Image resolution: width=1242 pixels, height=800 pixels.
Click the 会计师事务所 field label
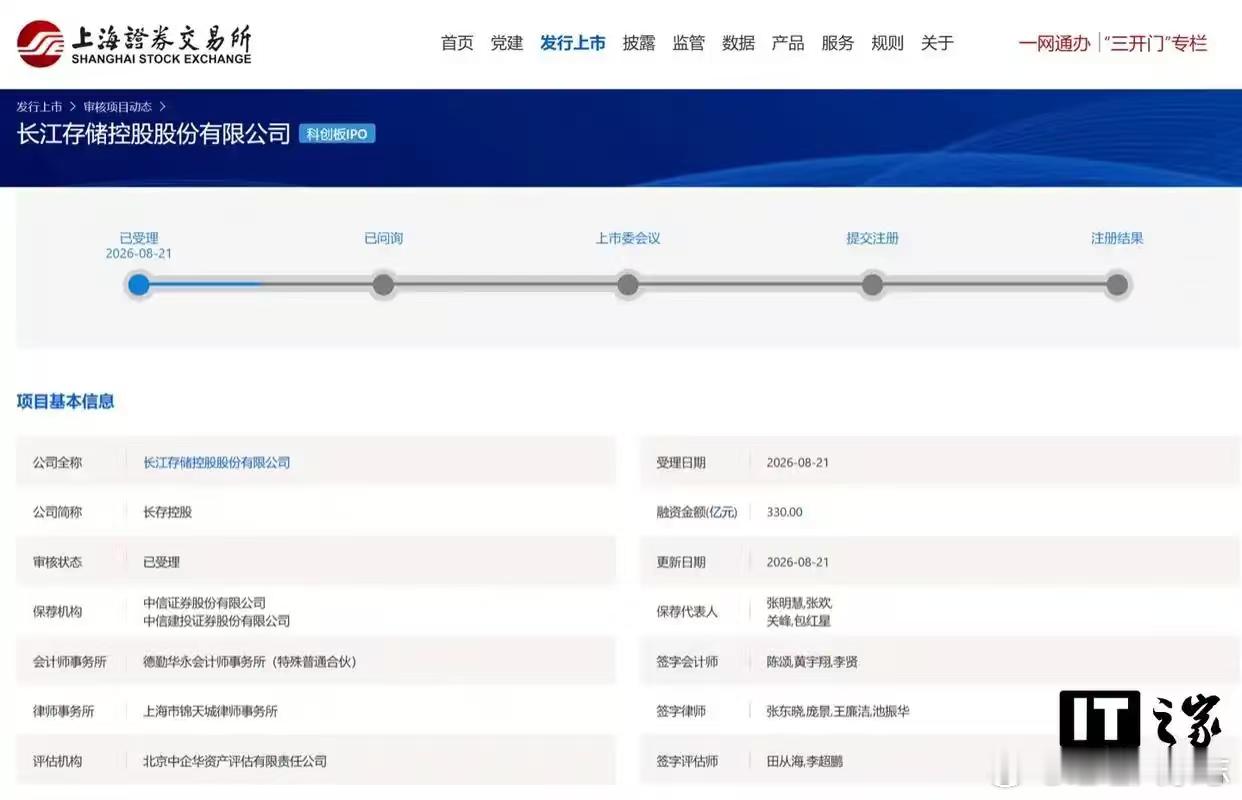pos(70,661)
